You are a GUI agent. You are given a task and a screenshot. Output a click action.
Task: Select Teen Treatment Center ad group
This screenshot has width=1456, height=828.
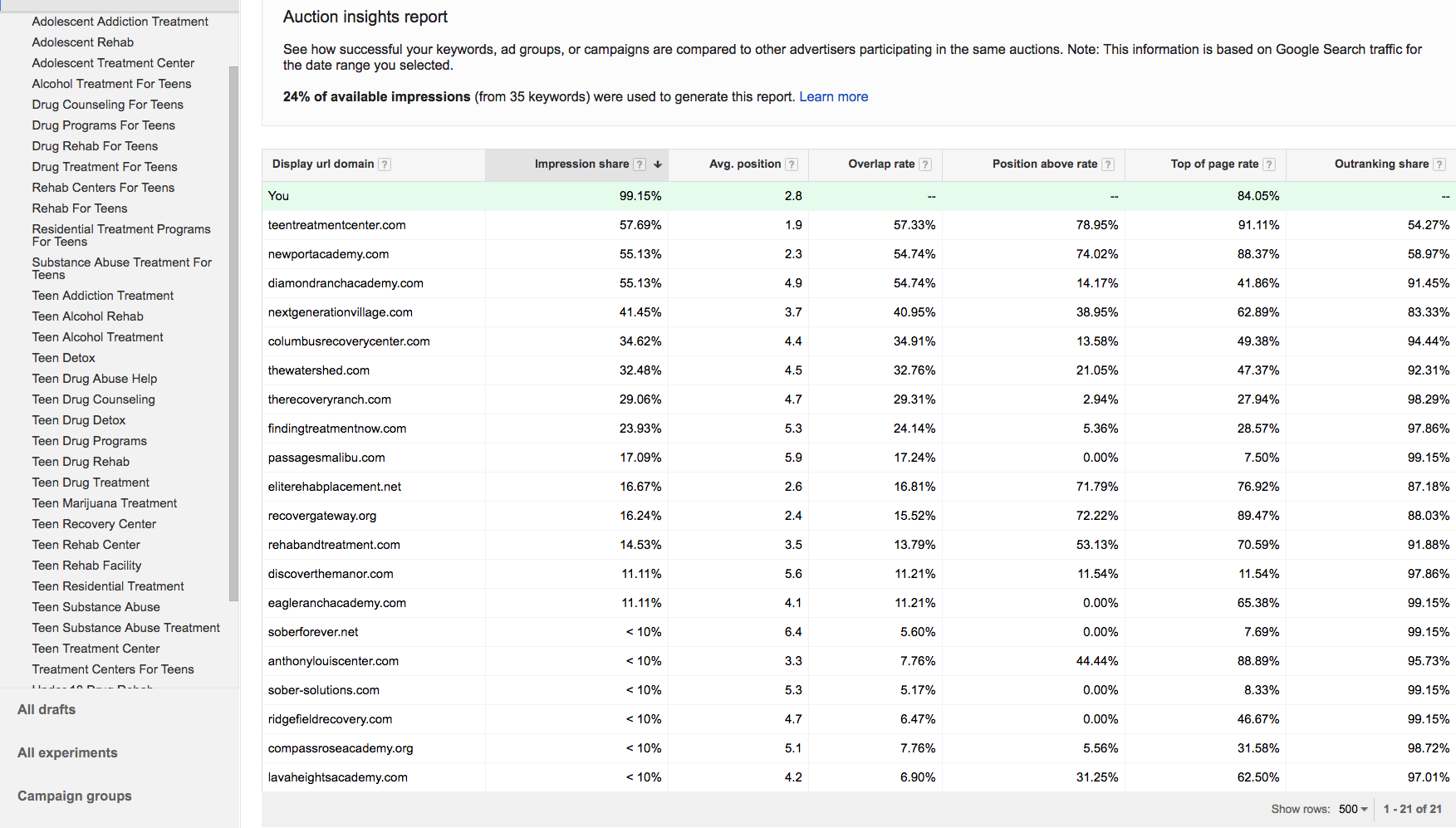[x=96, y=649]
